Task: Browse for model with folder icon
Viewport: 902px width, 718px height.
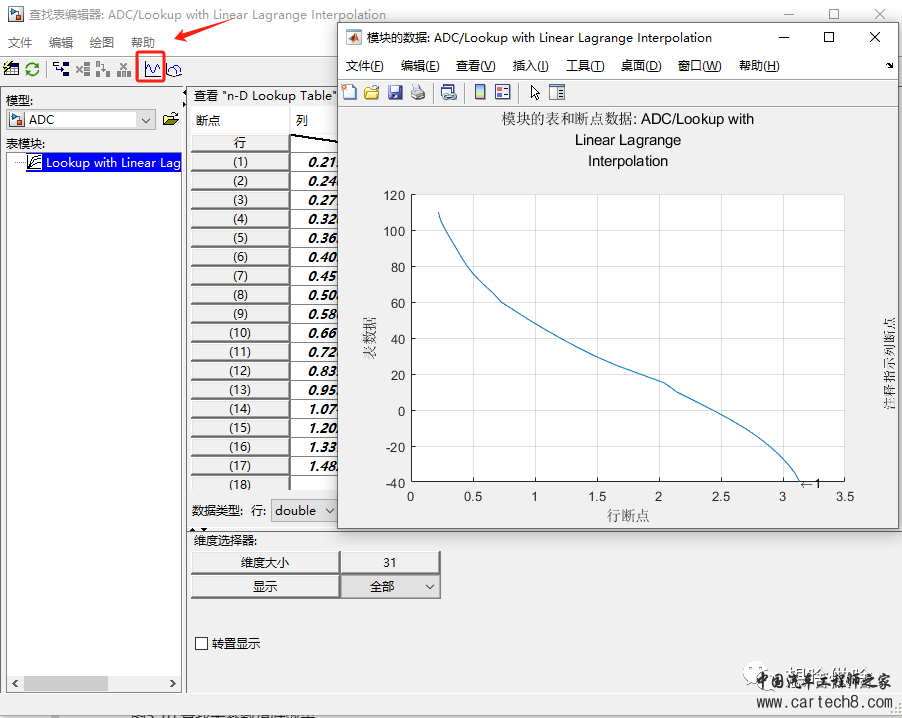Action: click(x=170, y=119)
